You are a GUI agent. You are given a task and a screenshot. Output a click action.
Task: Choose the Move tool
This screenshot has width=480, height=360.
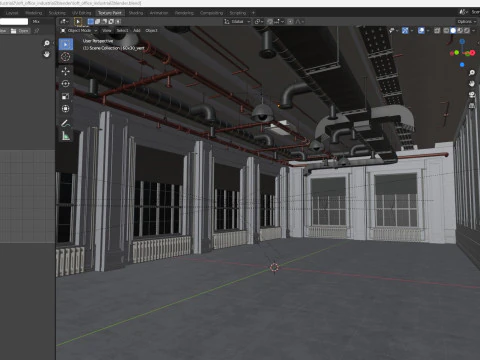point(66,71)
